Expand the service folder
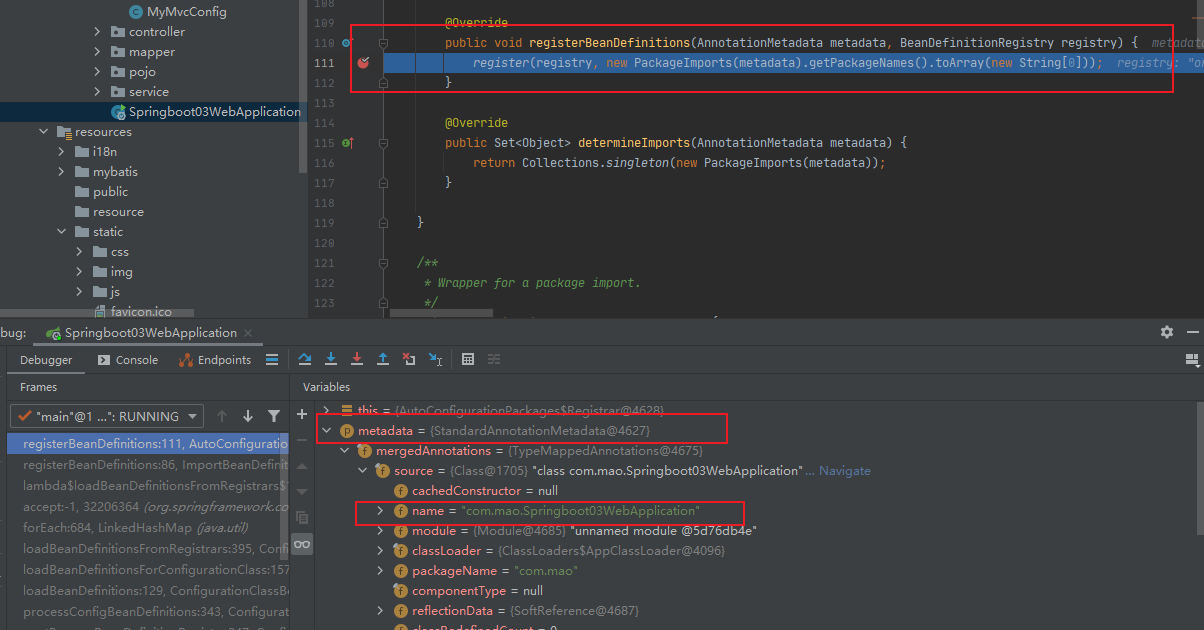The image size is (1204, 630). click(98, 92)
